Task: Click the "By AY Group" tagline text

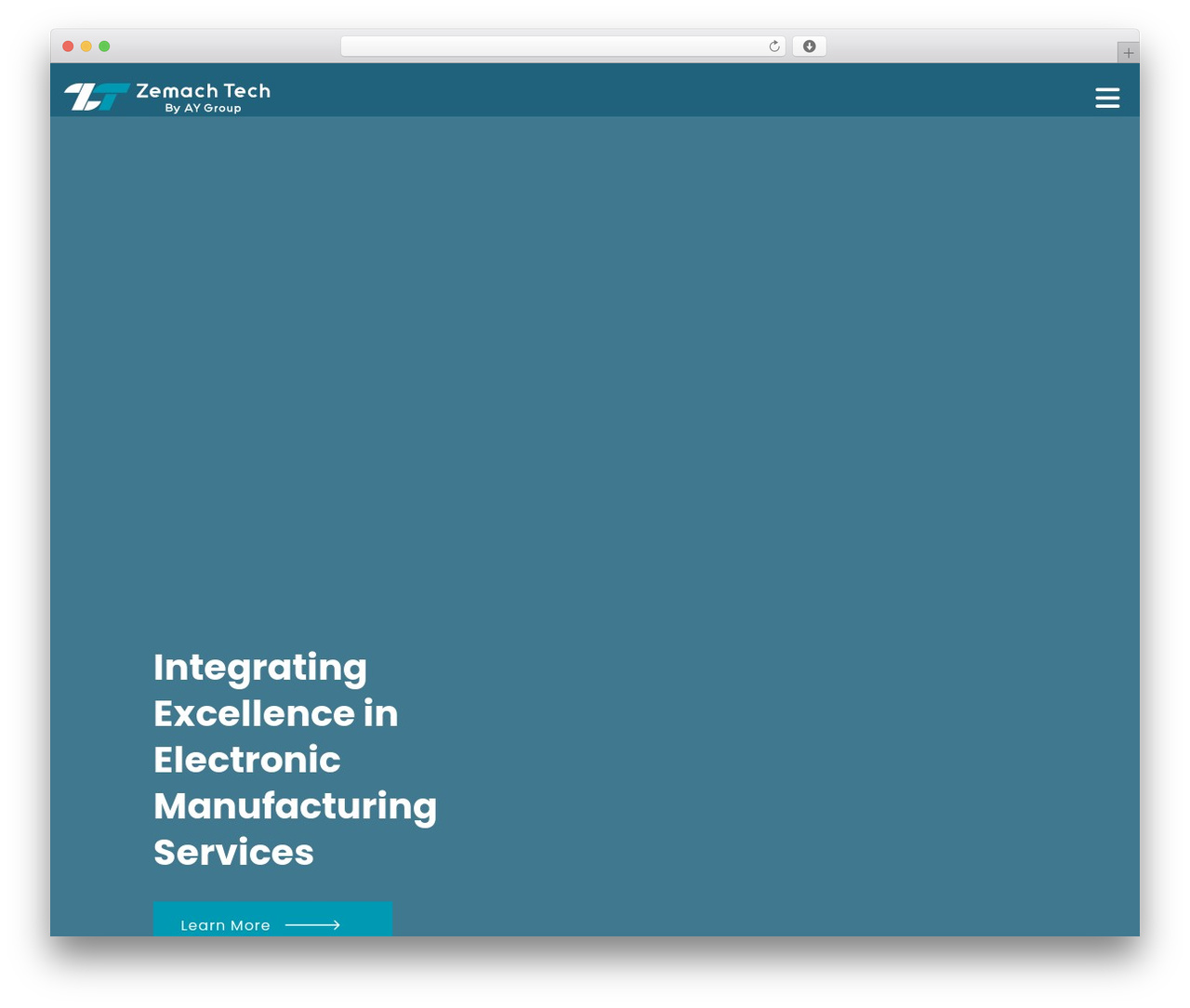Action: click(203, 108)
